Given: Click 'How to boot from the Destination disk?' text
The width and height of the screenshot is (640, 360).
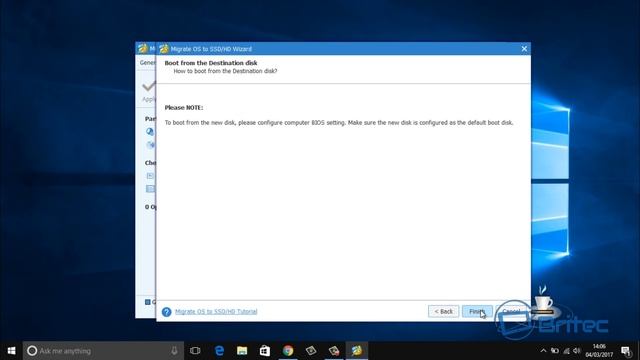Looking at the screenshot, I should click(x=225, y=71).
